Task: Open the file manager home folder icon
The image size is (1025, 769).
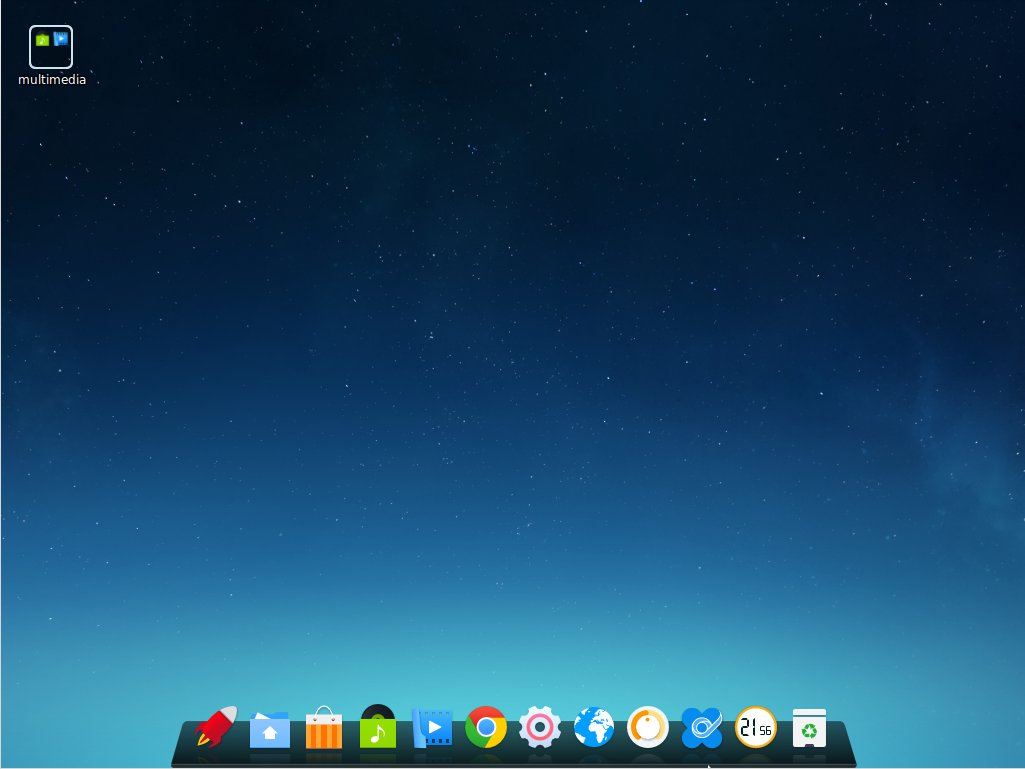Action: tap(269, 728)
